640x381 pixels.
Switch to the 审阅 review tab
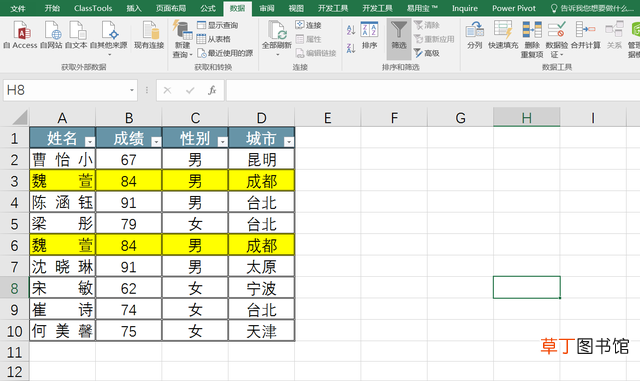267,8
